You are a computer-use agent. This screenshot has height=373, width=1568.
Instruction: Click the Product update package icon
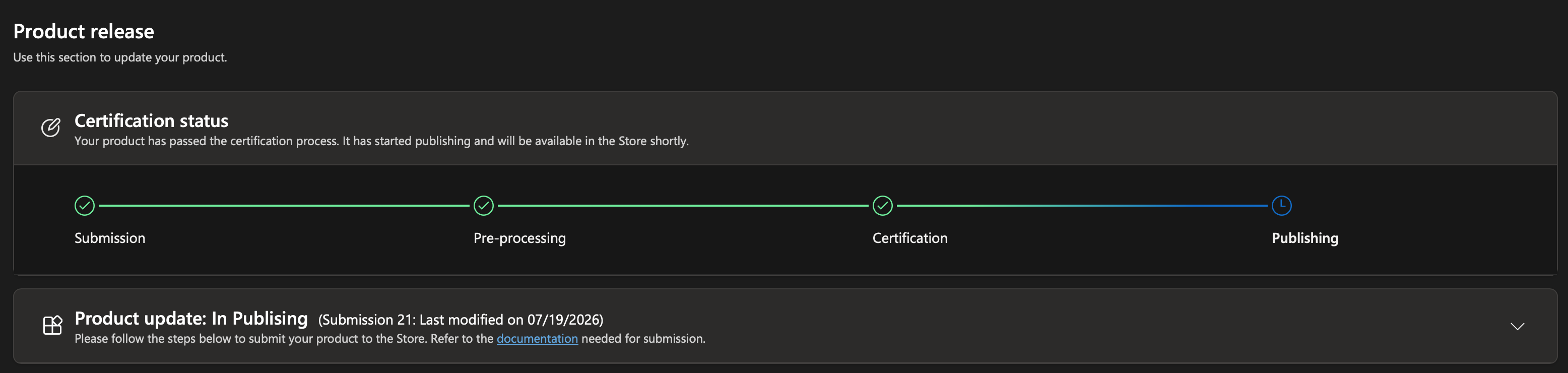(x=52, y=325)
